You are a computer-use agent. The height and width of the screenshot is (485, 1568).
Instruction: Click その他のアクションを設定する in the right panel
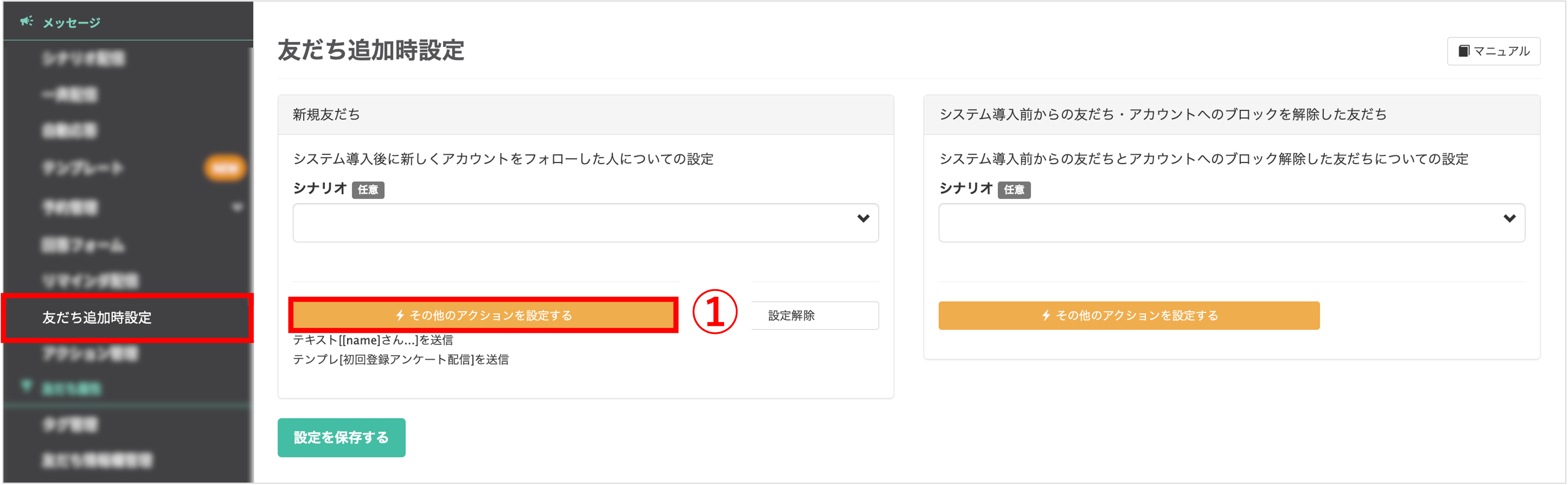tap(1129, 316)
